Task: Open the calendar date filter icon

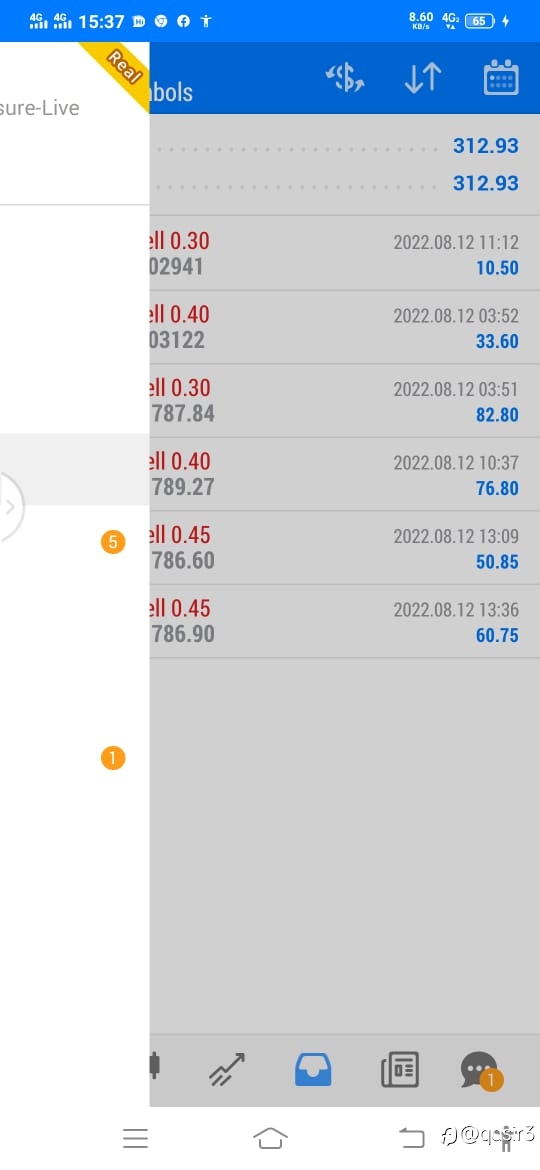Action: coord(501,77)
